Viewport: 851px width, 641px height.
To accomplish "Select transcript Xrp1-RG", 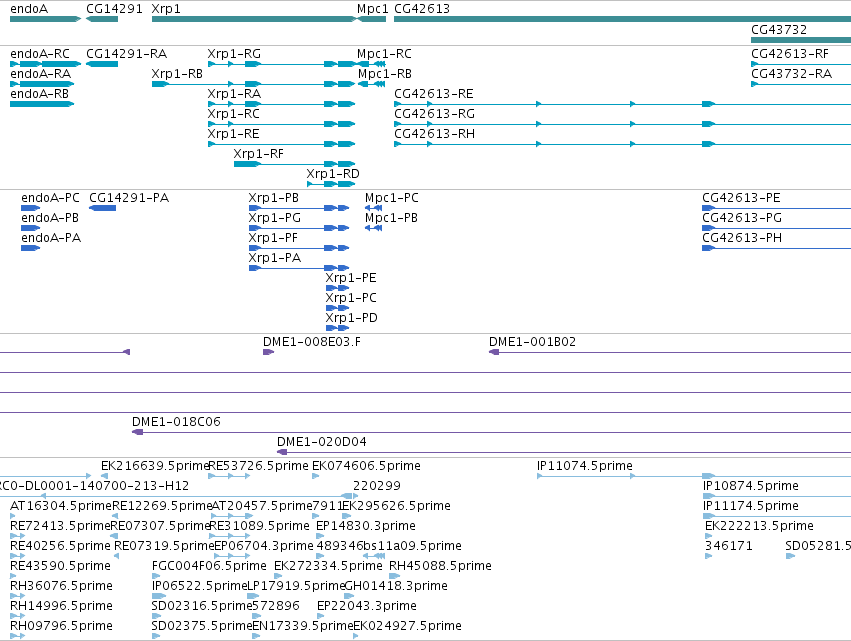I will point(282,64).
